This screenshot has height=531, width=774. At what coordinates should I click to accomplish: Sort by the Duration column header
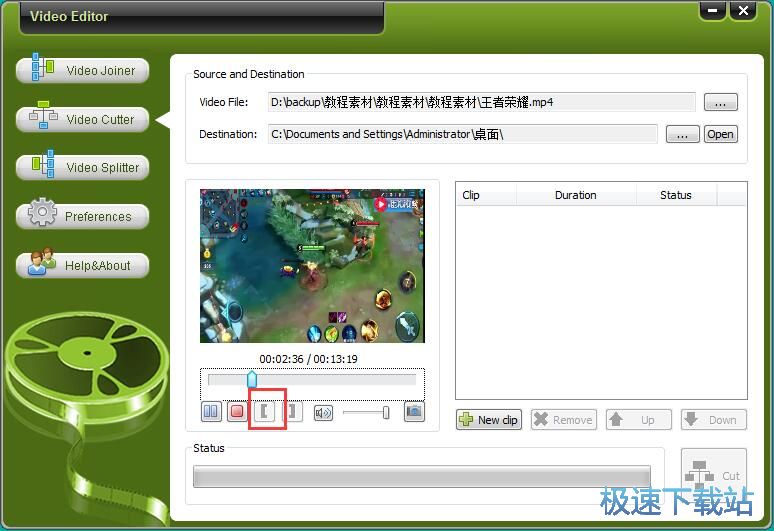tap(576, 195)
